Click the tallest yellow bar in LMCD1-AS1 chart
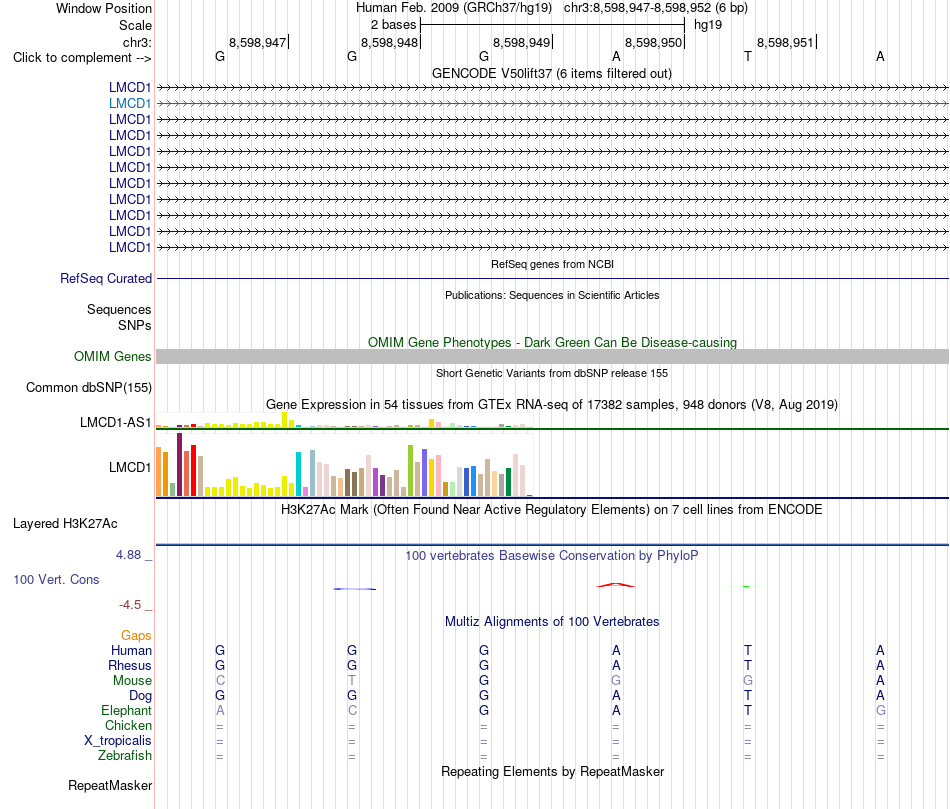Screen dimensions: 950x809 coord(285,420)
